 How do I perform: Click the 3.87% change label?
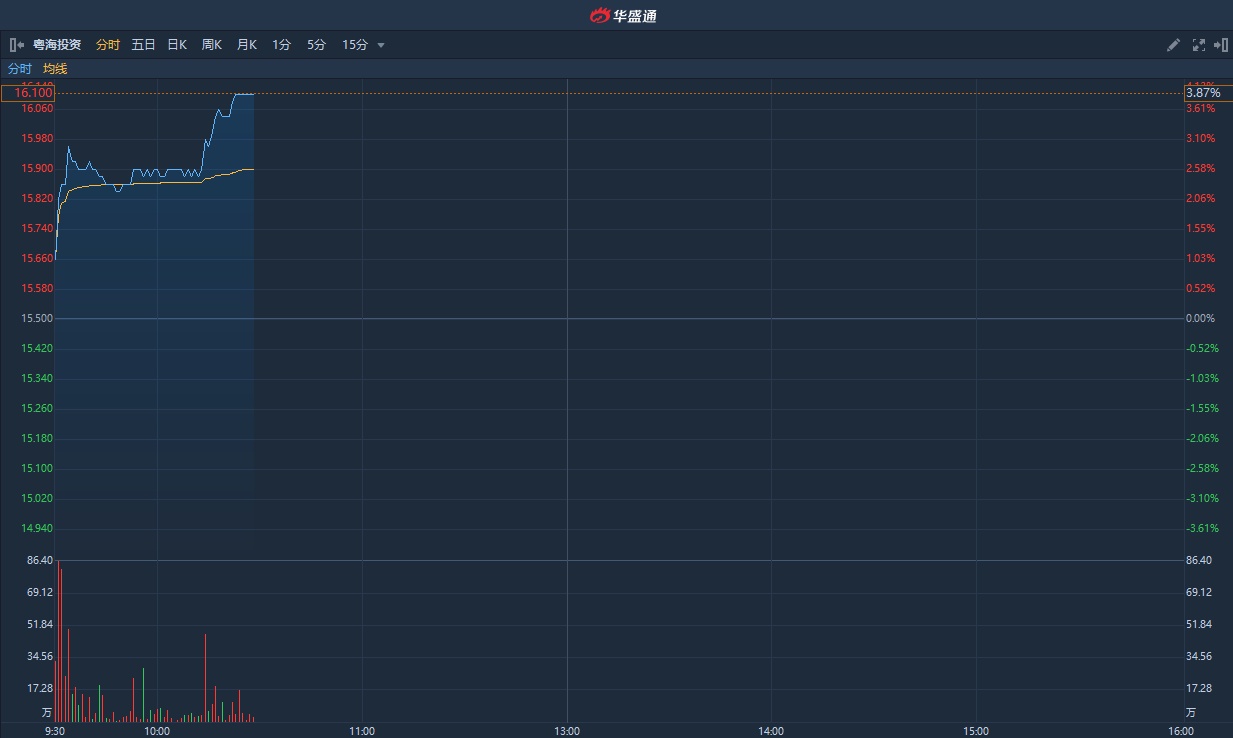click(1203, 93)
